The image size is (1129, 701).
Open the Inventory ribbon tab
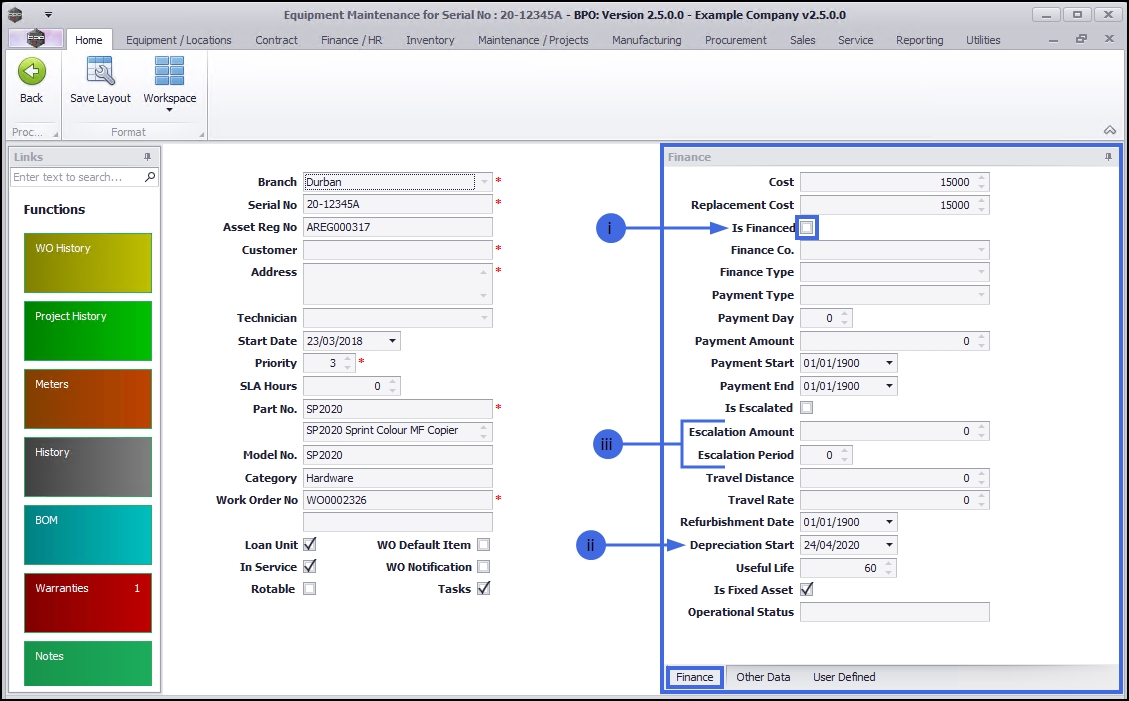click(430, 40)
